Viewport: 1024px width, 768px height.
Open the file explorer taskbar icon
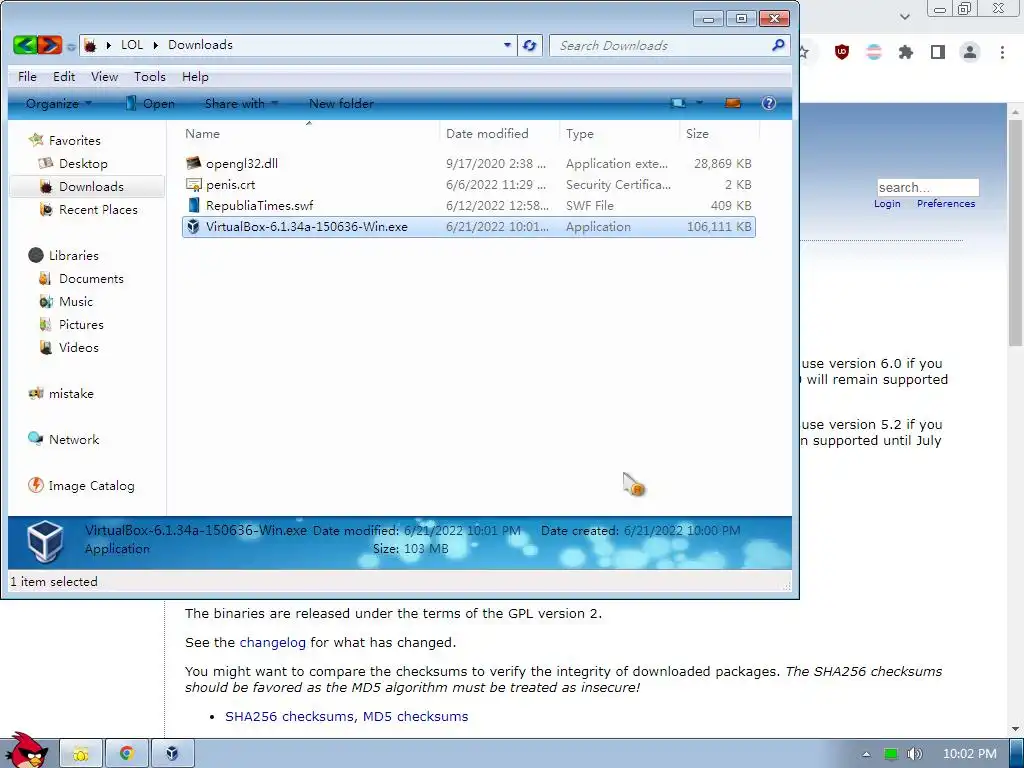[x=81, y=754]
